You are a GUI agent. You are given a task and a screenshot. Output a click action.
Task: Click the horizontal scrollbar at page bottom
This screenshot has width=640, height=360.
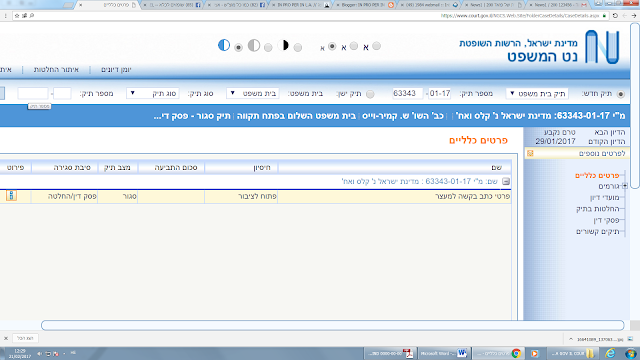[332, 325]
